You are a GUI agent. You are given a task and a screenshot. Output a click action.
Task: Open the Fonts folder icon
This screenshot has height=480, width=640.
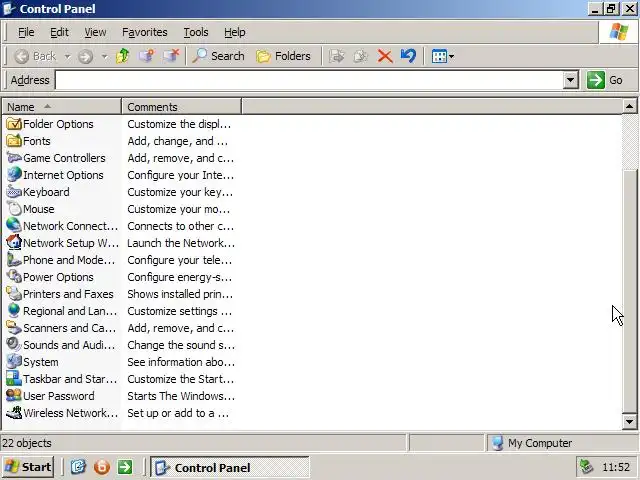pyautogui.click(x=14, y=141)
